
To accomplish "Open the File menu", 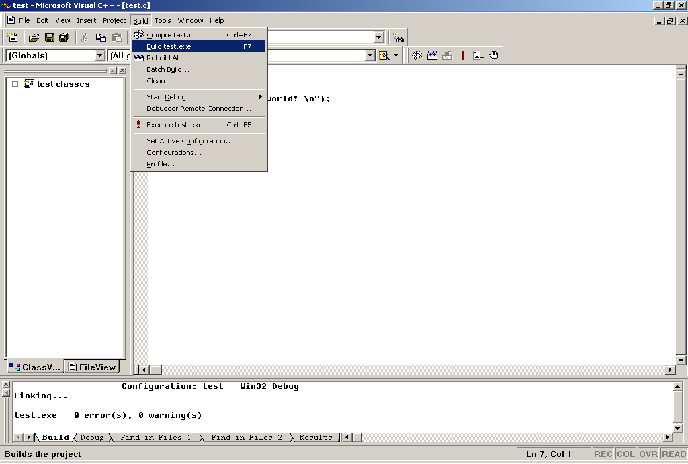I will click(24, 20).
